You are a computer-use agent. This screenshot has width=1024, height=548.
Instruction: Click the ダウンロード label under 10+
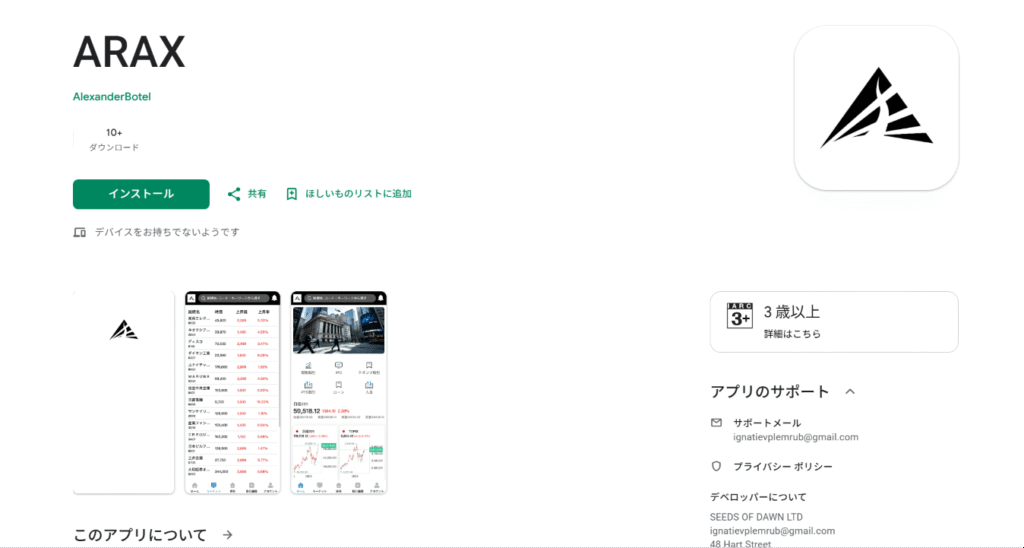click(x=114, y=148)
